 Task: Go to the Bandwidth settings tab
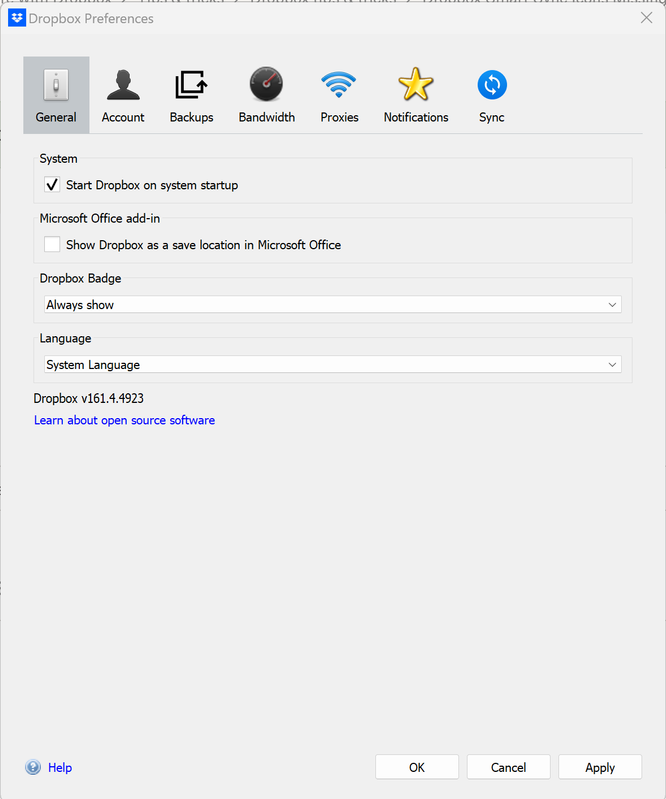[x=267, y=95]
